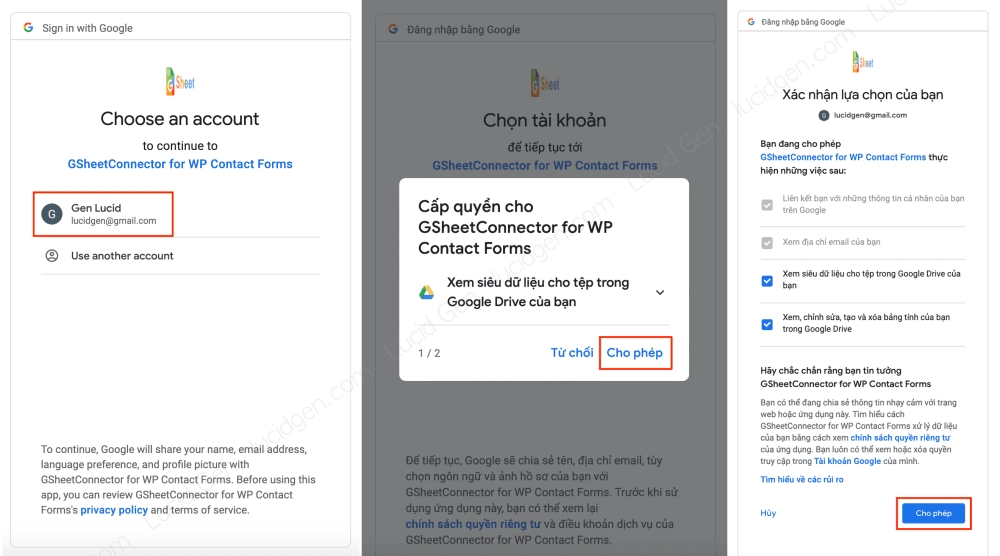Click 'Từ chối' to deny permission
This screenshot has width=1000, height=556.
coord(572,353)
